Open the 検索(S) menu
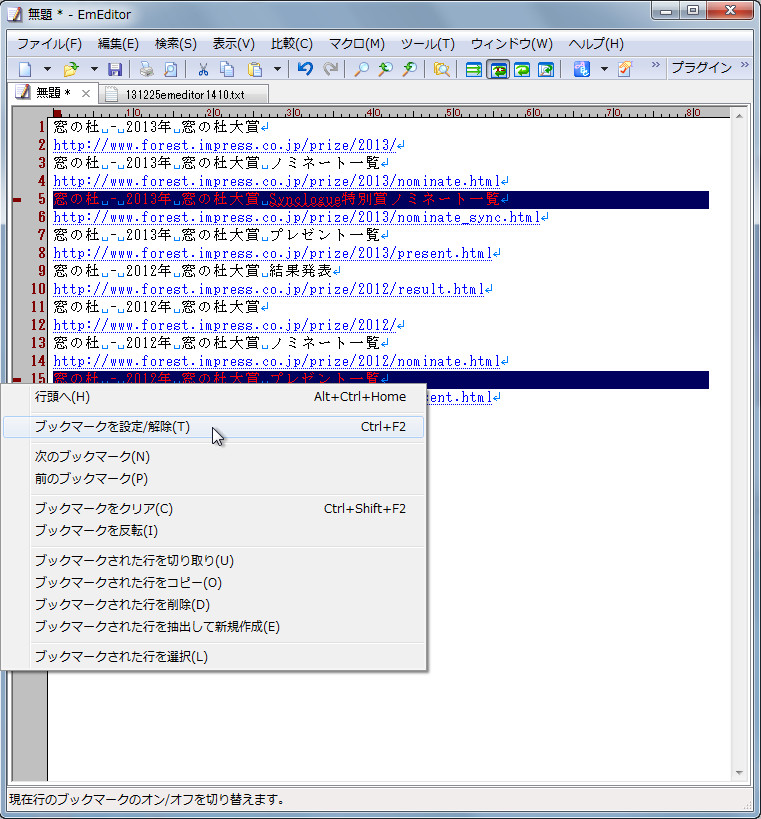Image resolution: width=761 pixels, height=819 pixels. coord(175,44)
